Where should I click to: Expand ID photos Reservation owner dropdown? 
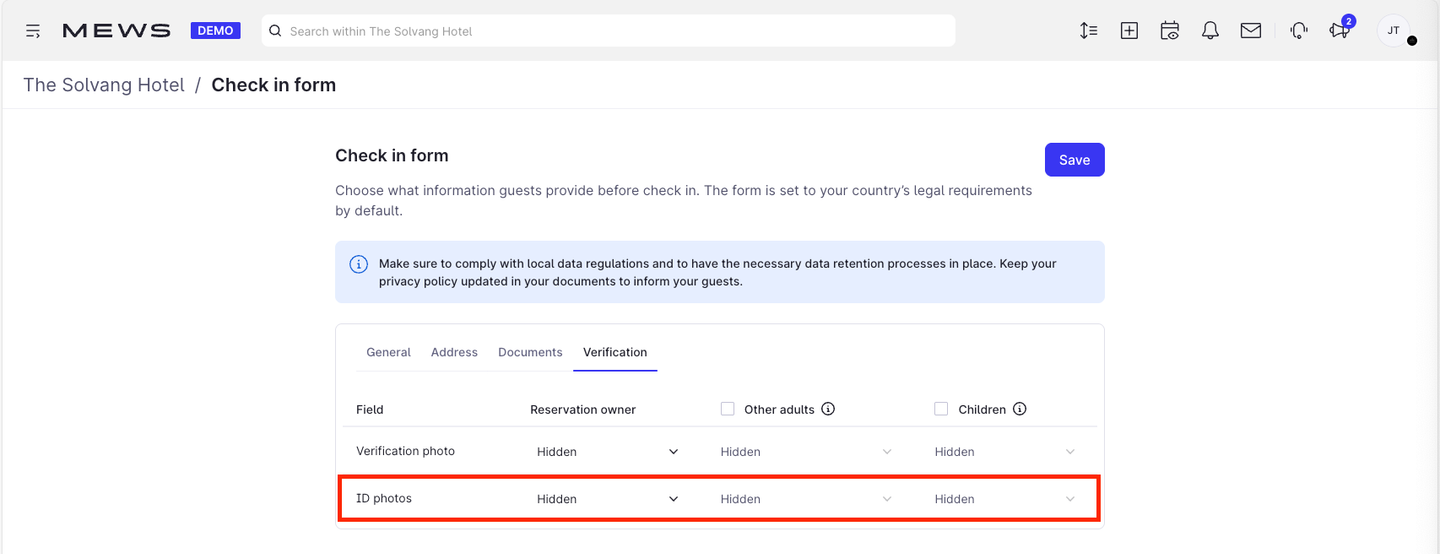click(x=608, y=499)
